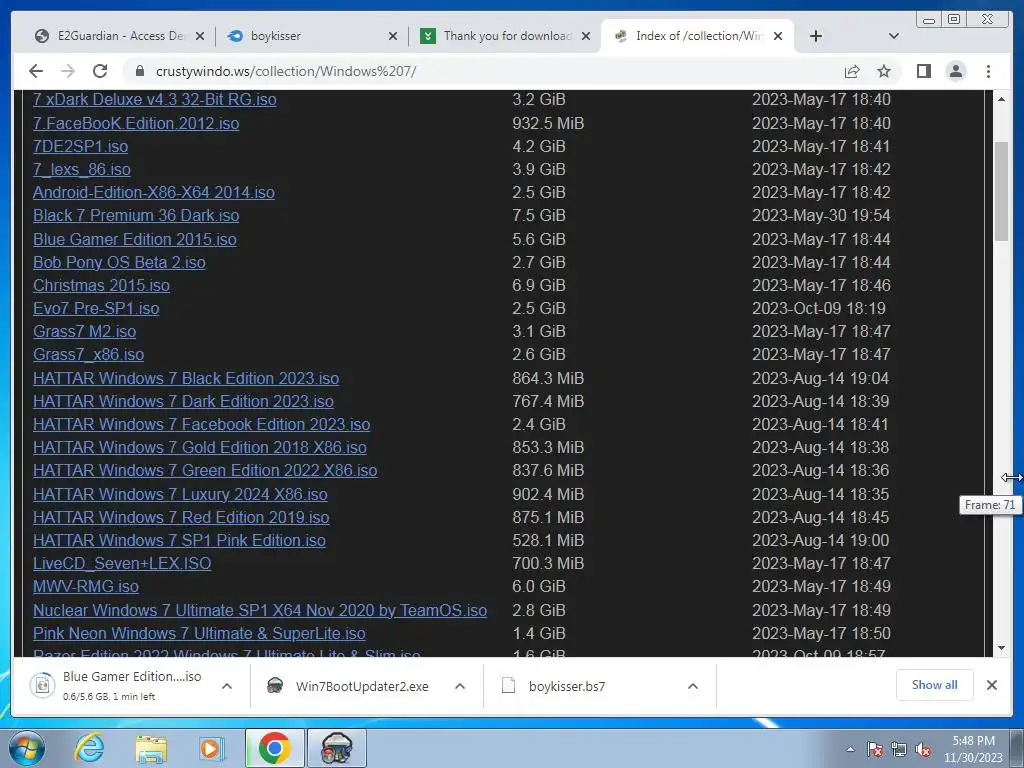The width and height of the screenshot is (1024, 768).
Task: Download Grass7 M2.iso
Action: 84,331
